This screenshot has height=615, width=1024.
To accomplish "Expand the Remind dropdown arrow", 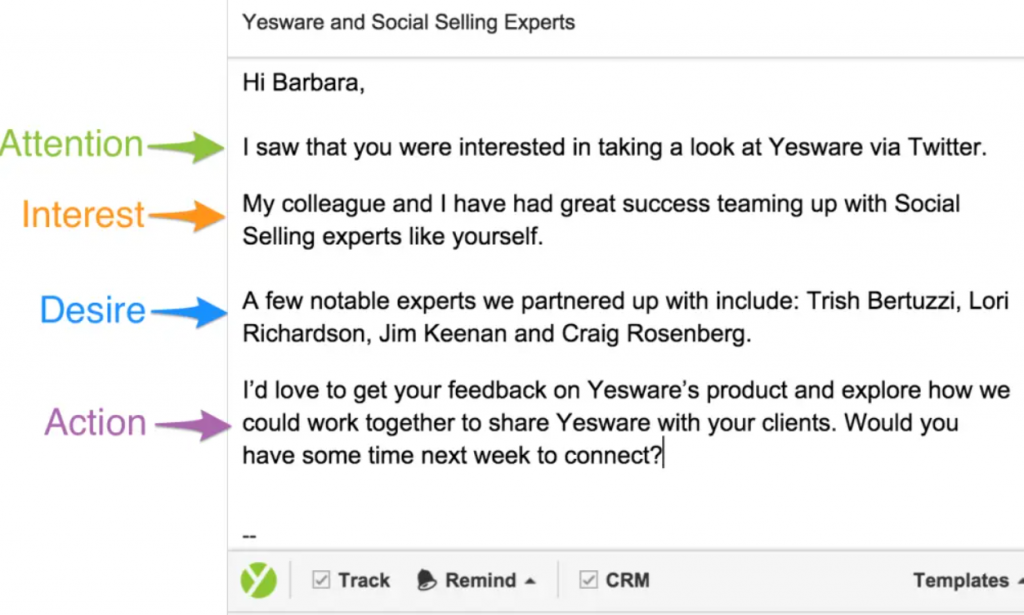I will (x=530, y=581).
